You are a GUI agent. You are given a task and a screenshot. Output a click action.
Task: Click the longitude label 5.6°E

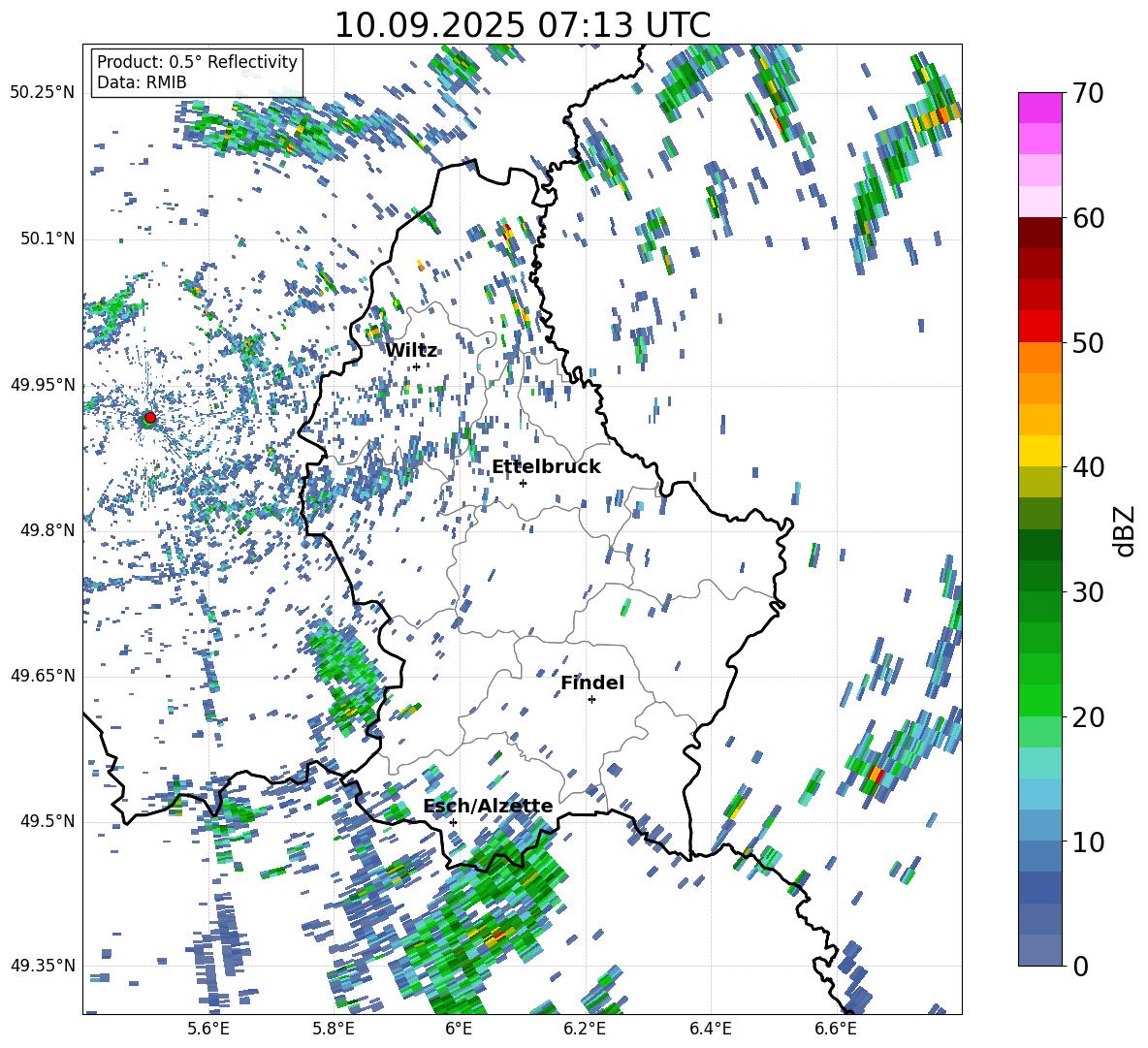coord(207,1030)
